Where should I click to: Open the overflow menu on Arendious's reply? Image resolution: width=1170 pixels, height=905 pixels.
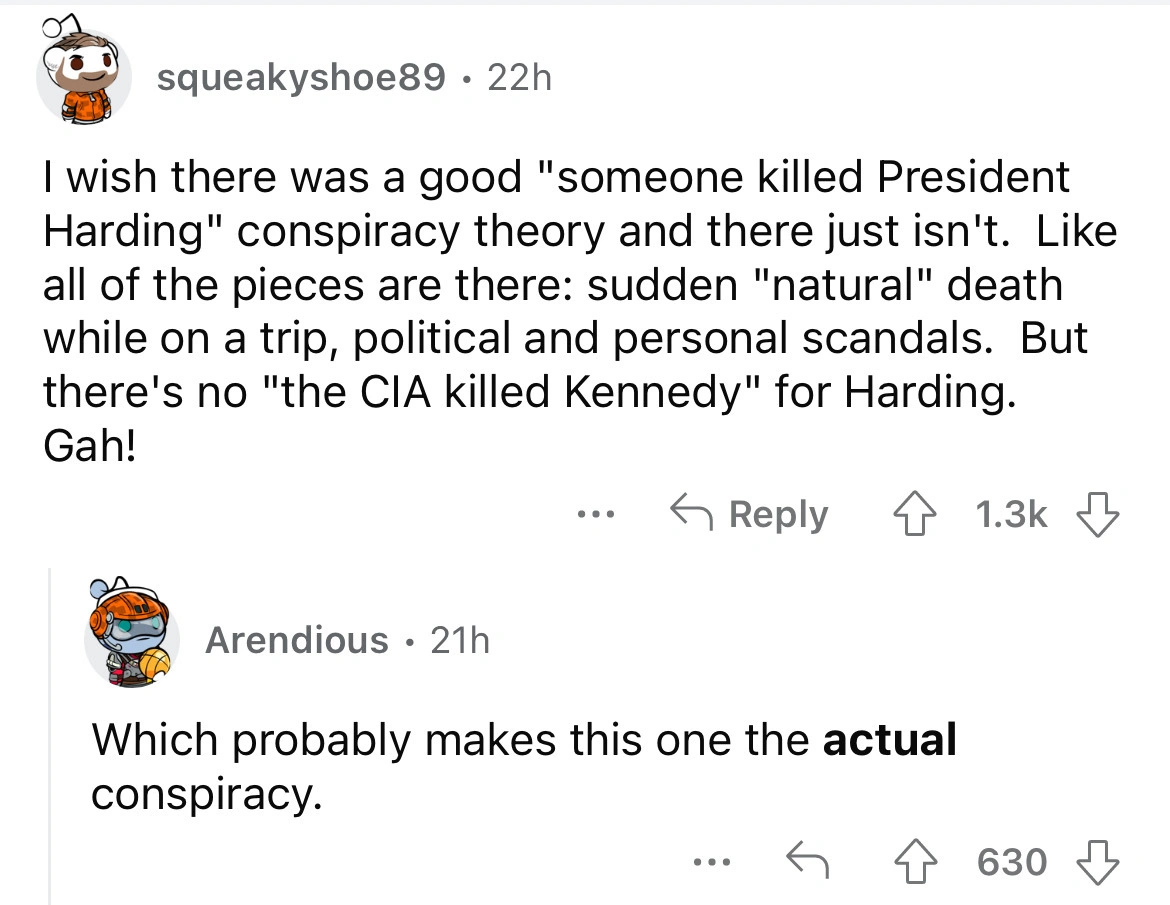(713, 861)
